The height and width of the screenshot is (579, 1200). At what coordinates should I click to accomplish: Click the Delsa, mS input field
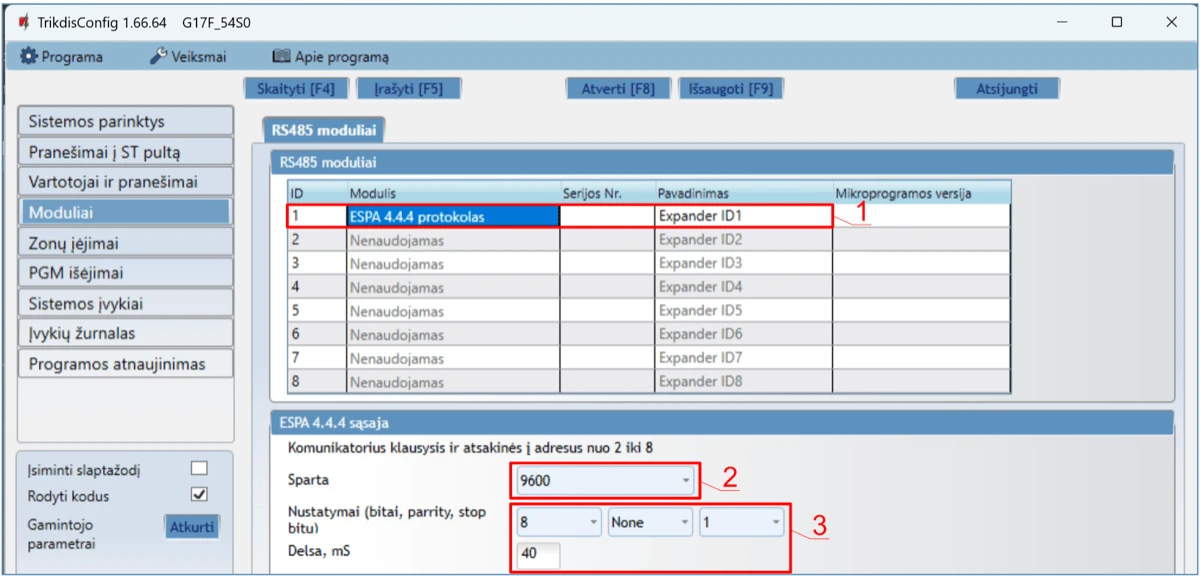pyautogui.click(x=539, y=555)
